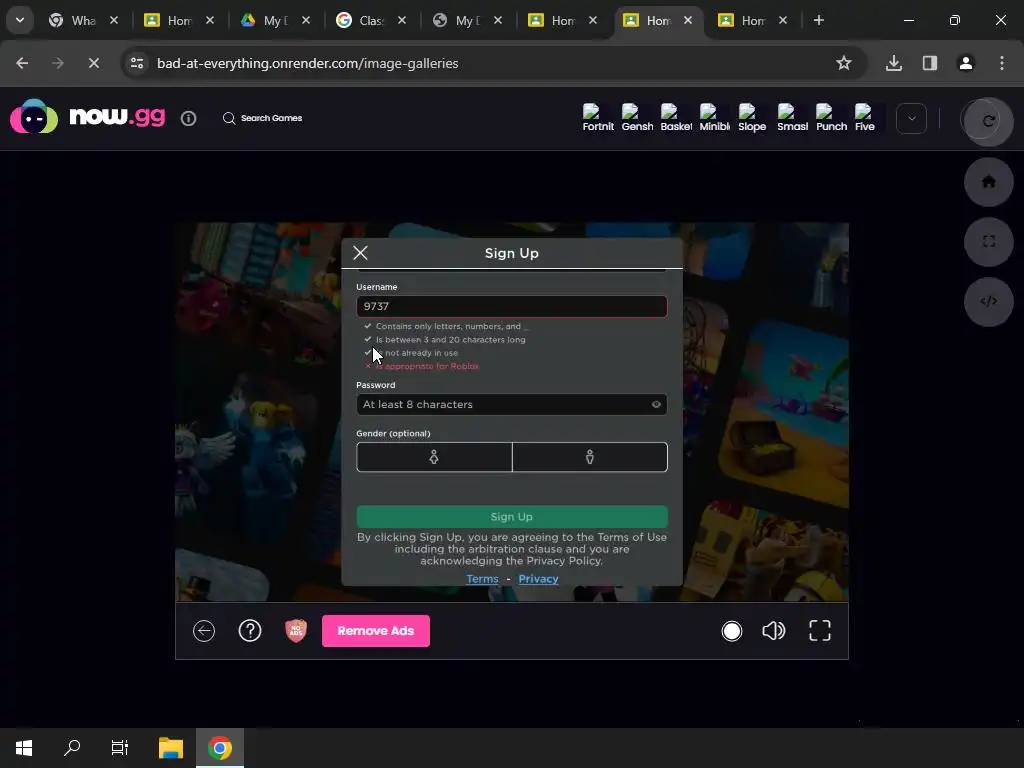Click the site information icon in address bar

[137, 63]
